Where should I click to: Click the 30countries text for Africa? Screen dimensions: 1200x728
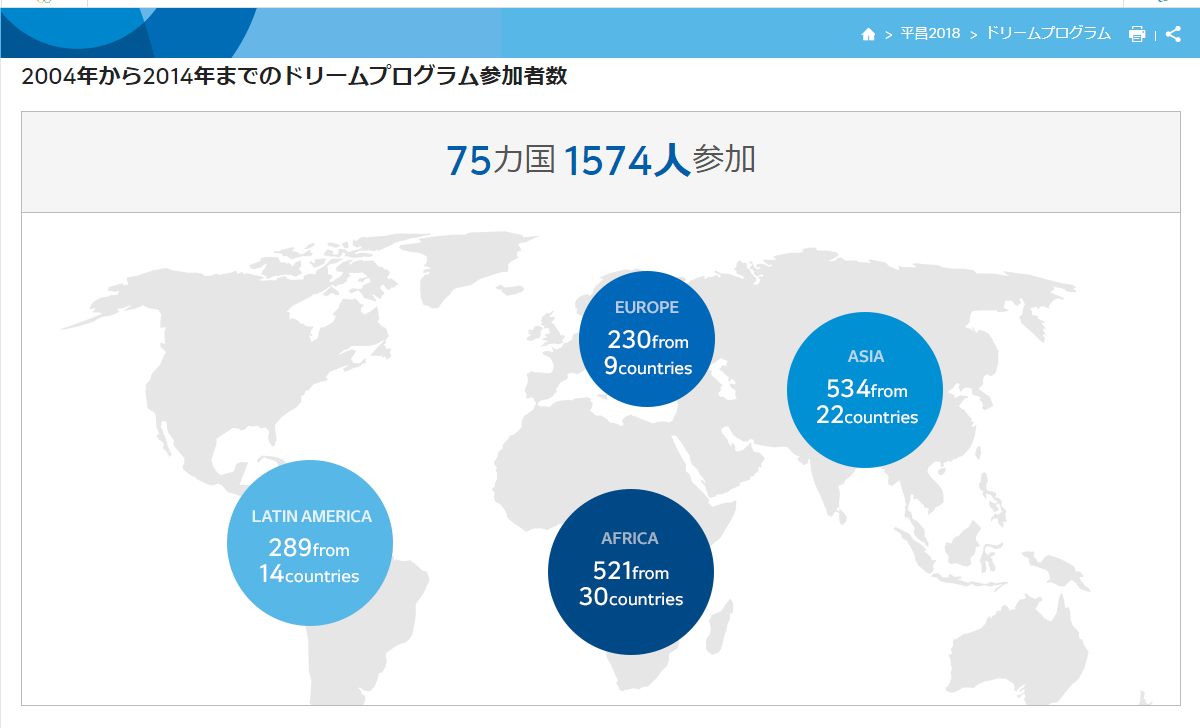tap(631, 599)
